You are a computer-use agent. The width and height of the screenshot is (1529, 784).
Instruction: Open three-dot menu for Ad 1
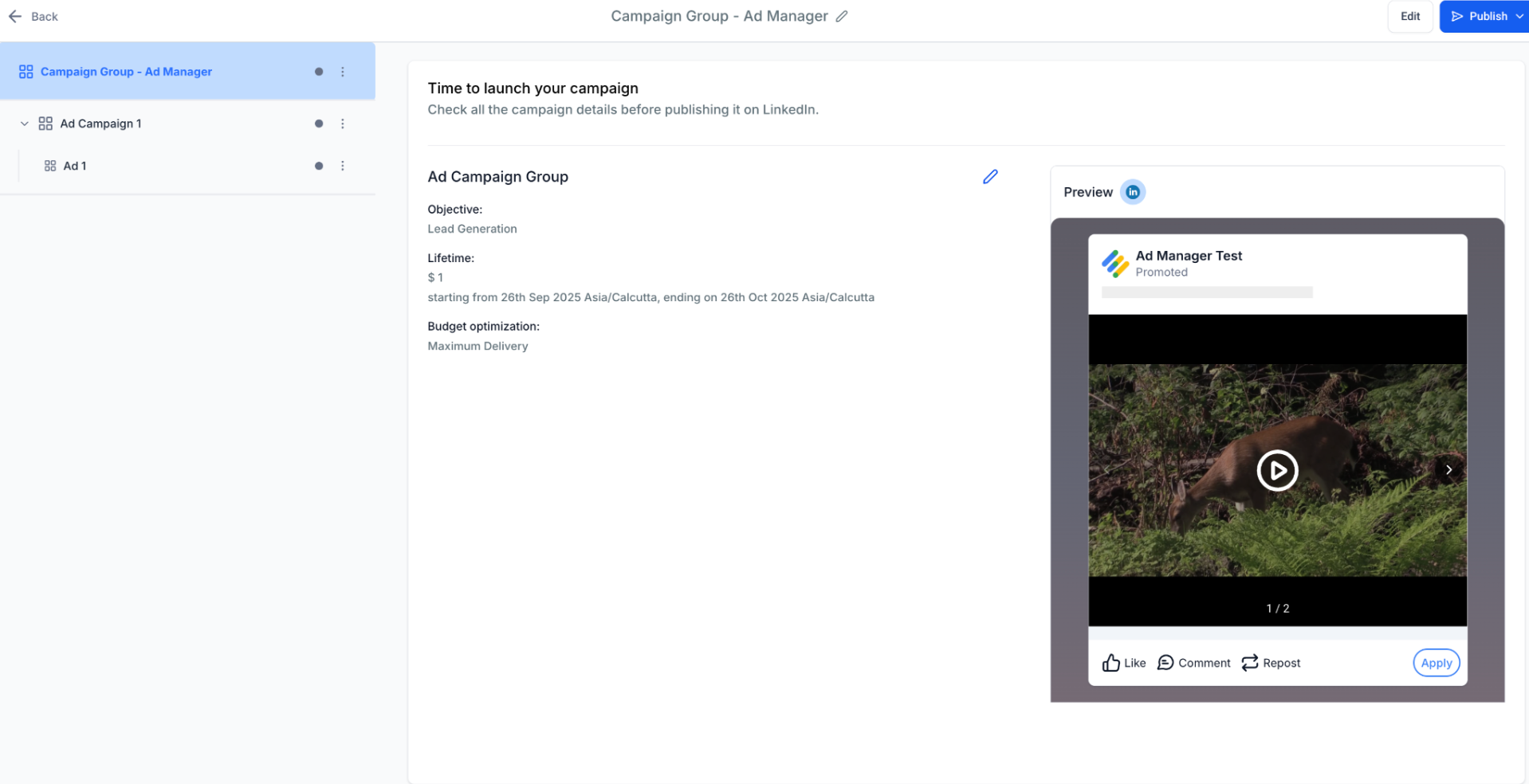pos(343,166)
